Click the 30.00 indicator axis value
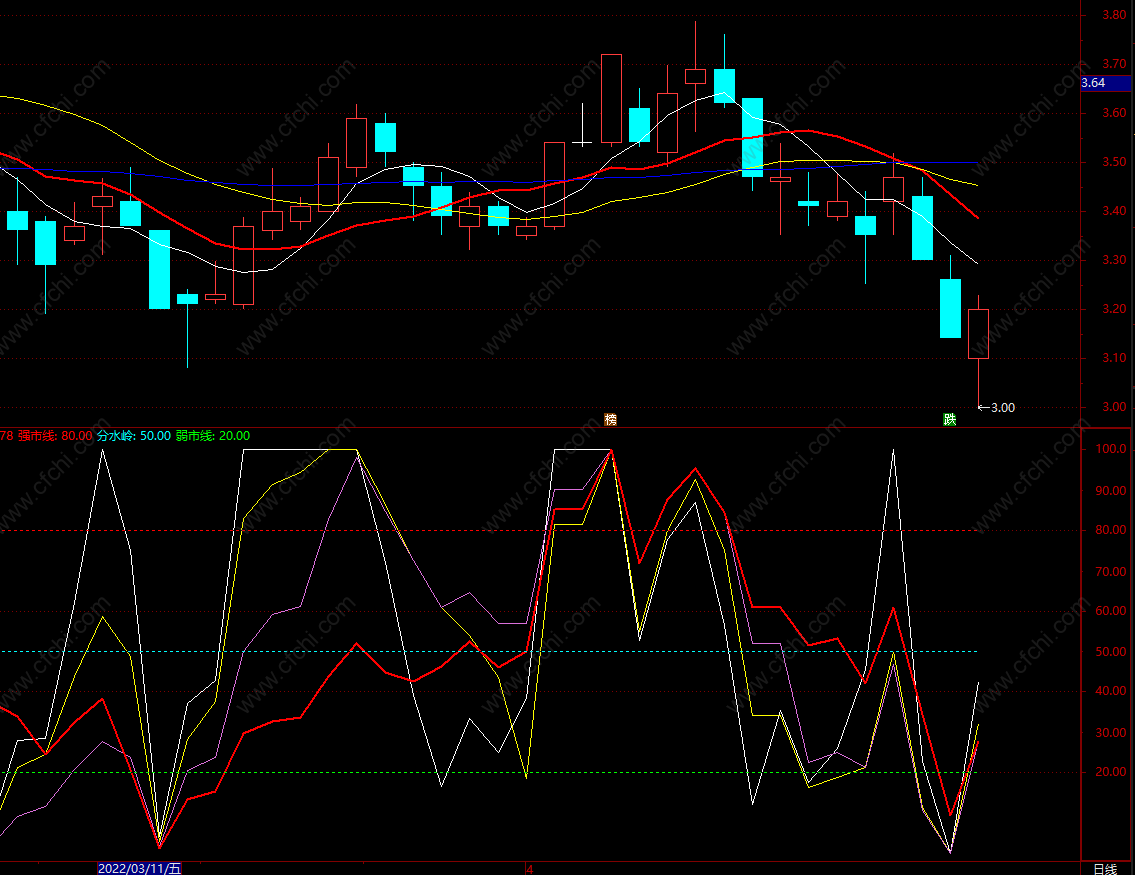 click(1111, 733)
